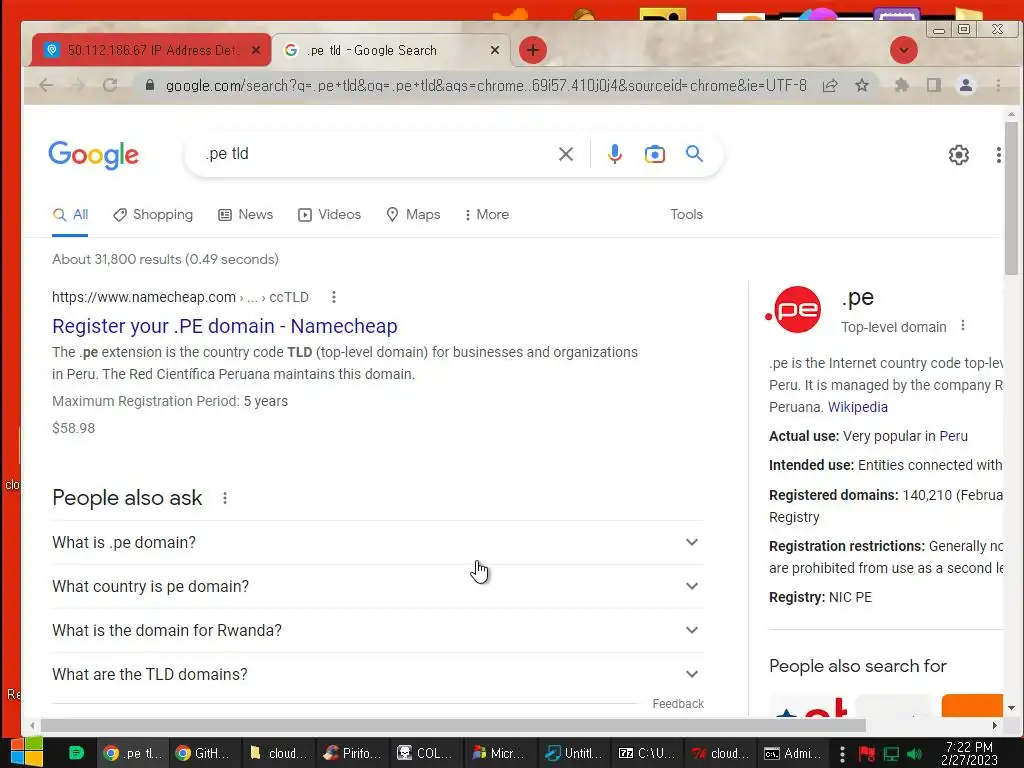Click the horizontal scrollbar thumb

[453, 726]
